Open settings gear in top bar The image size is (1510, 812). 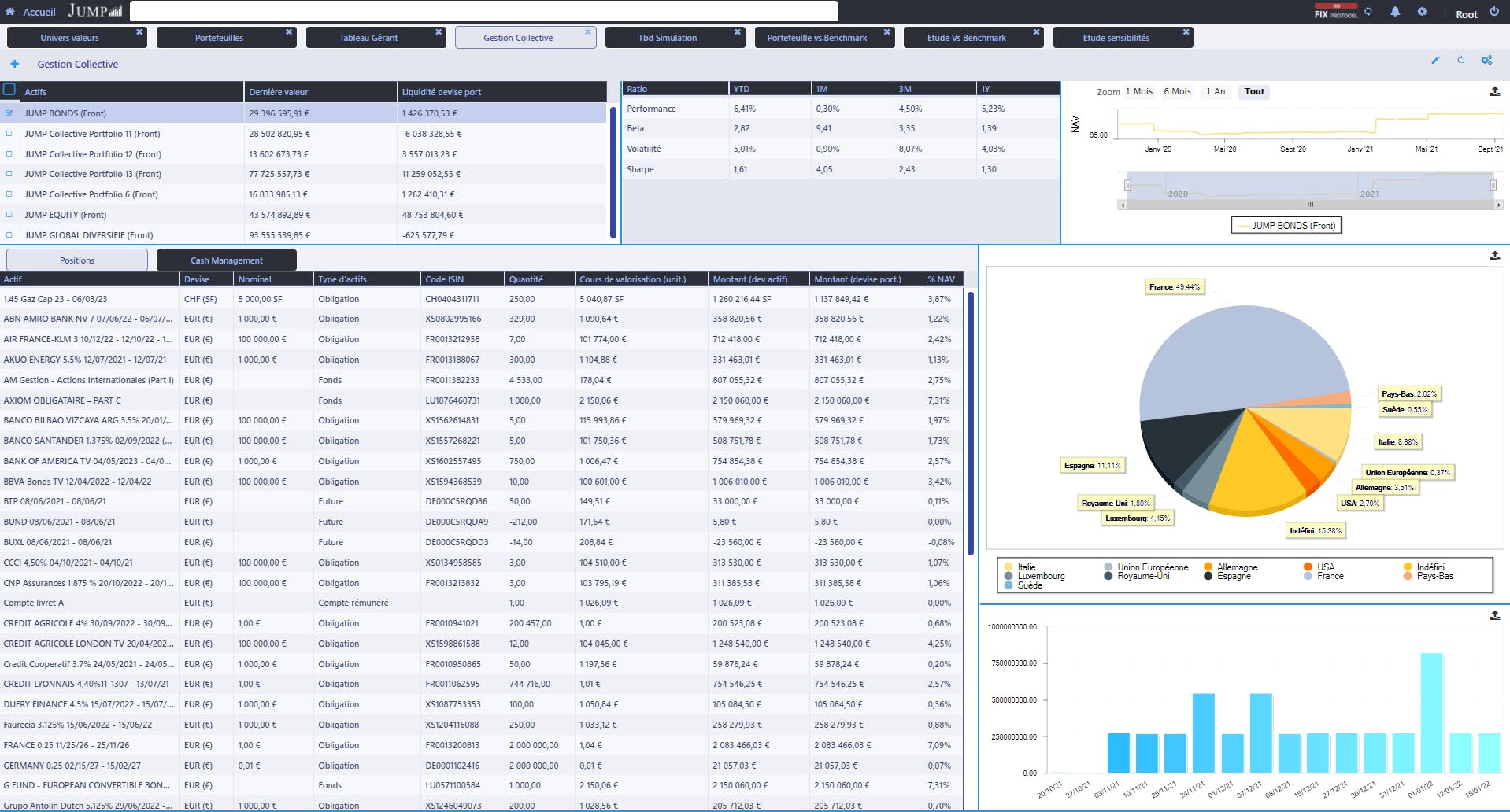(x=1422, y=12)
